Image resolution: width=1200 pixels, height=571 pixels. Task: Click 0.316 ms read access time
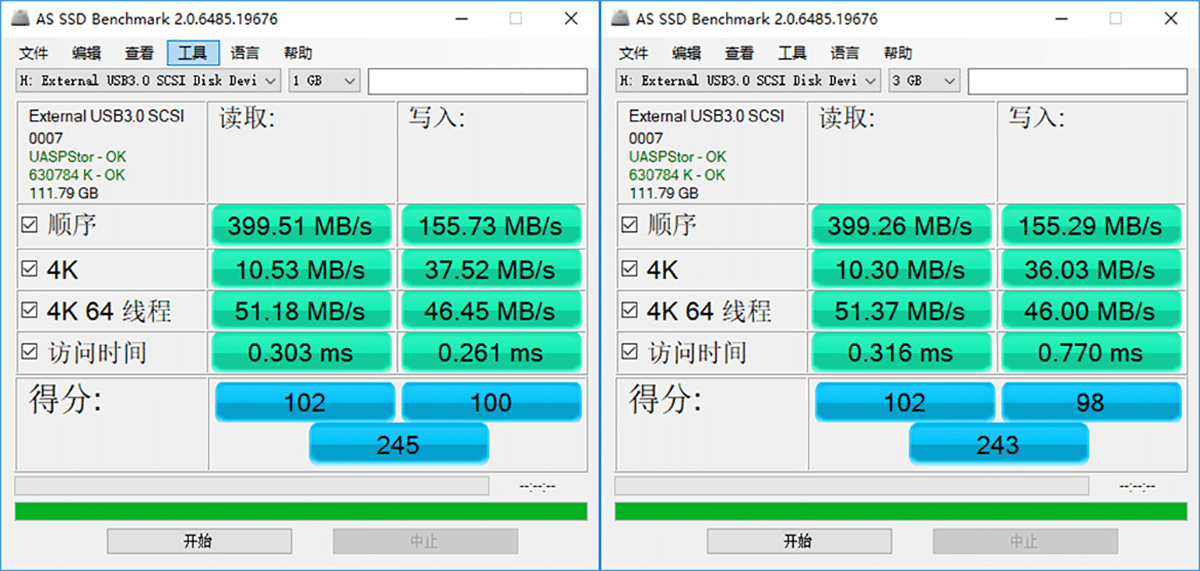tap(901, 352)
